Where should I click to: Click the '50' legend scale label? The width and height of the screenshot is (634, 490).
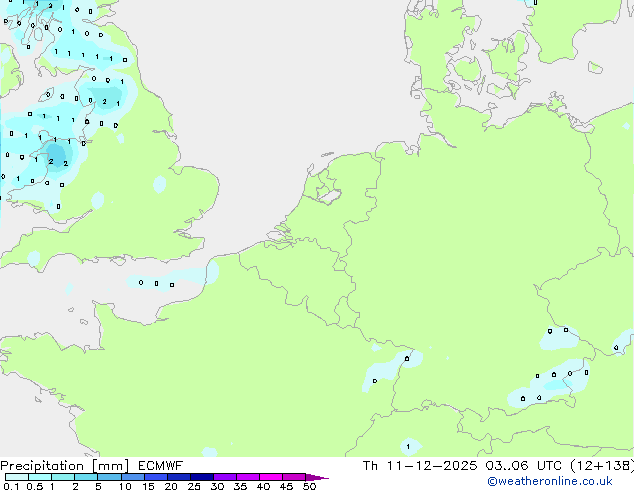(x=309, y=486)
